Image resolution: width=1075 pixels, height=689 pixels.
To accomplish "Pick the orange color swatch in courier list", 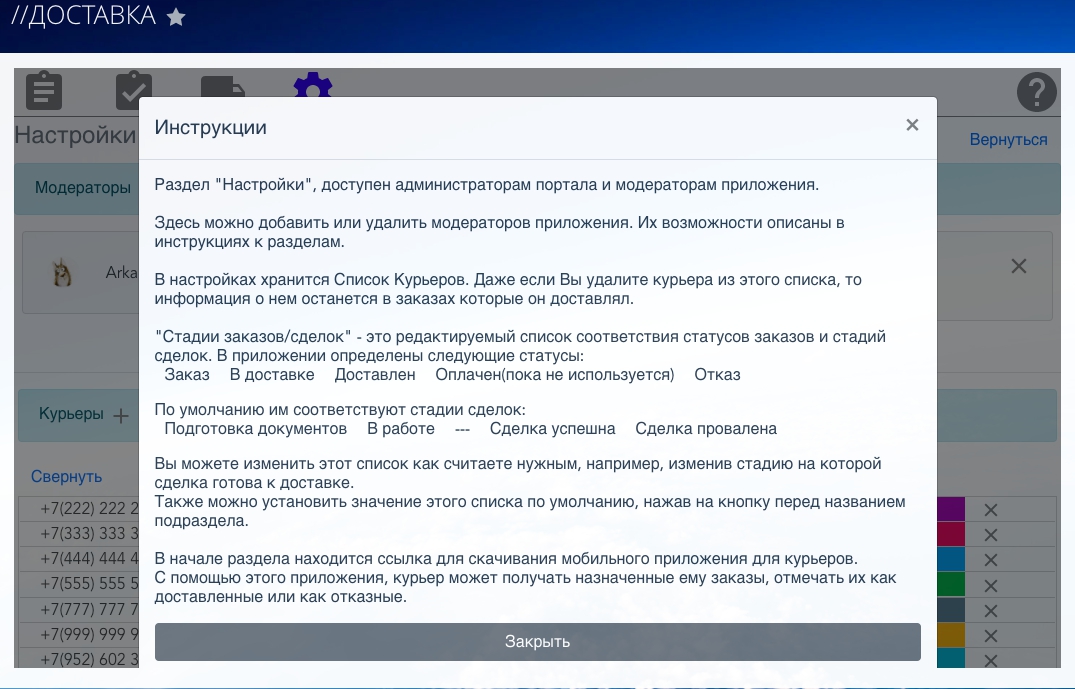I will click(x=951, y=635).
